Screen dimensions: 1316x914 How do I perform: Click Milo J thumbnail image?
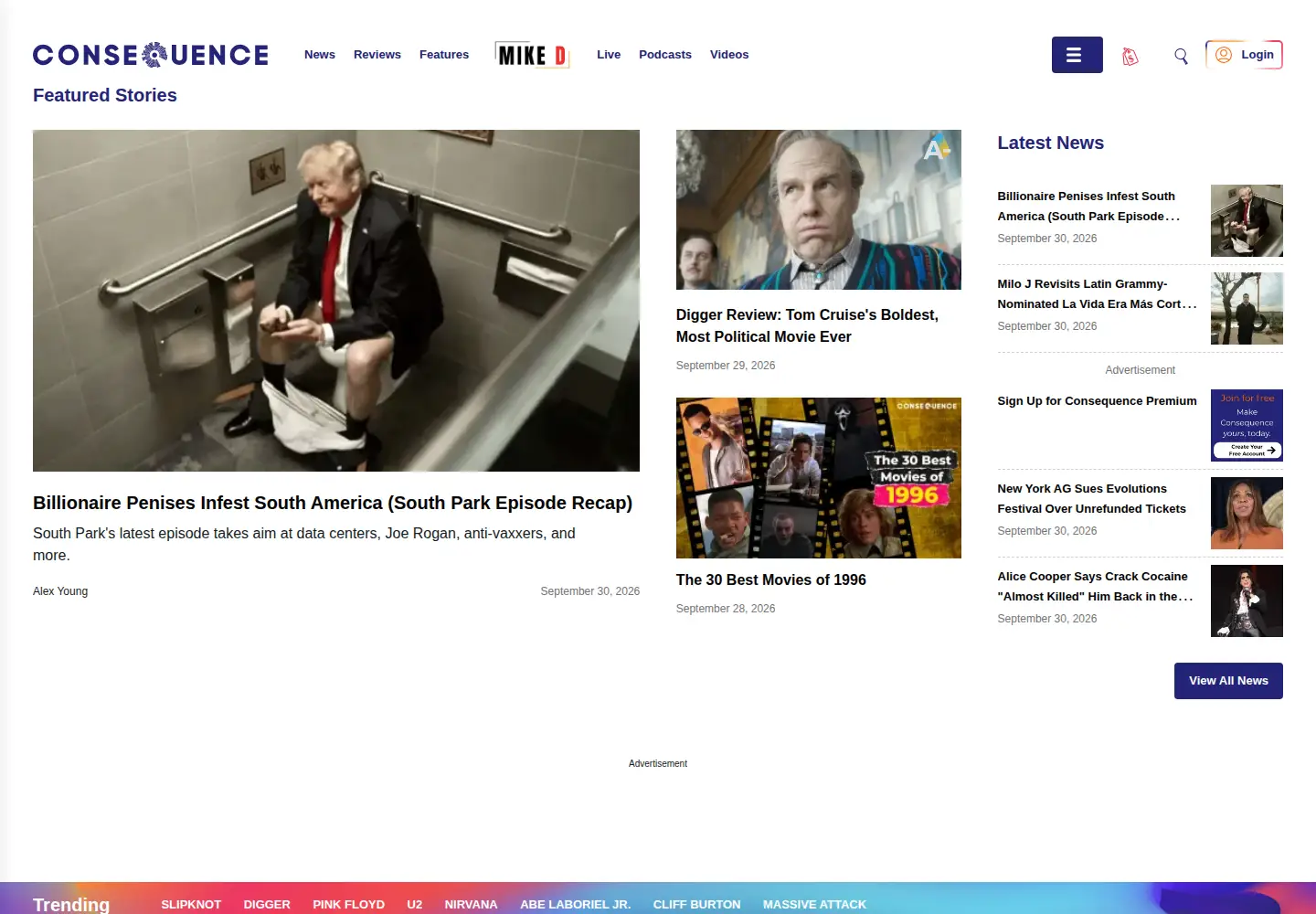click(x=1247, y=308)
